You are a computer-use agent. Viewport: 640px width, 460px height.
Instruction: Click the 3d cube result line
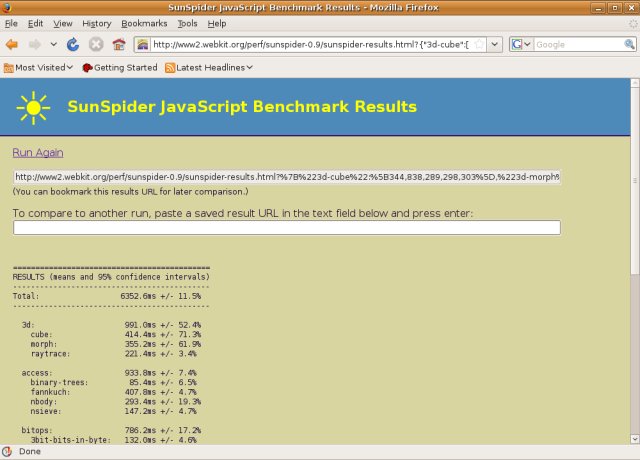point(116,335)
